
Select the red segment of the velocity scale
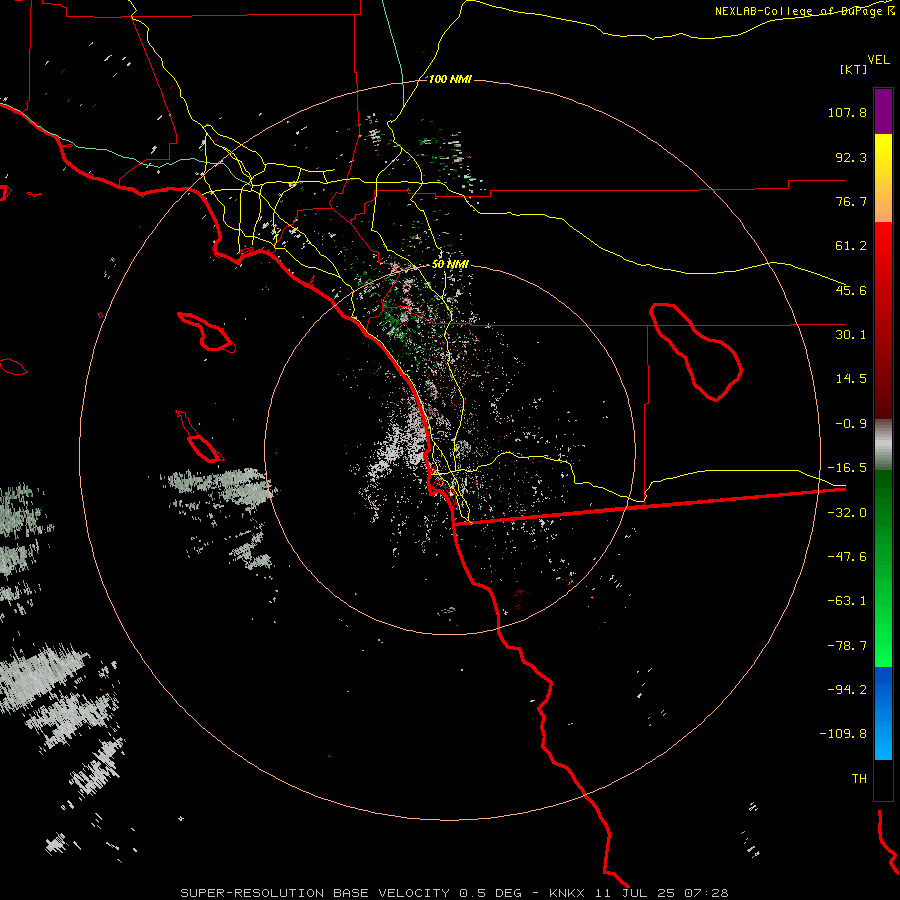883,320
